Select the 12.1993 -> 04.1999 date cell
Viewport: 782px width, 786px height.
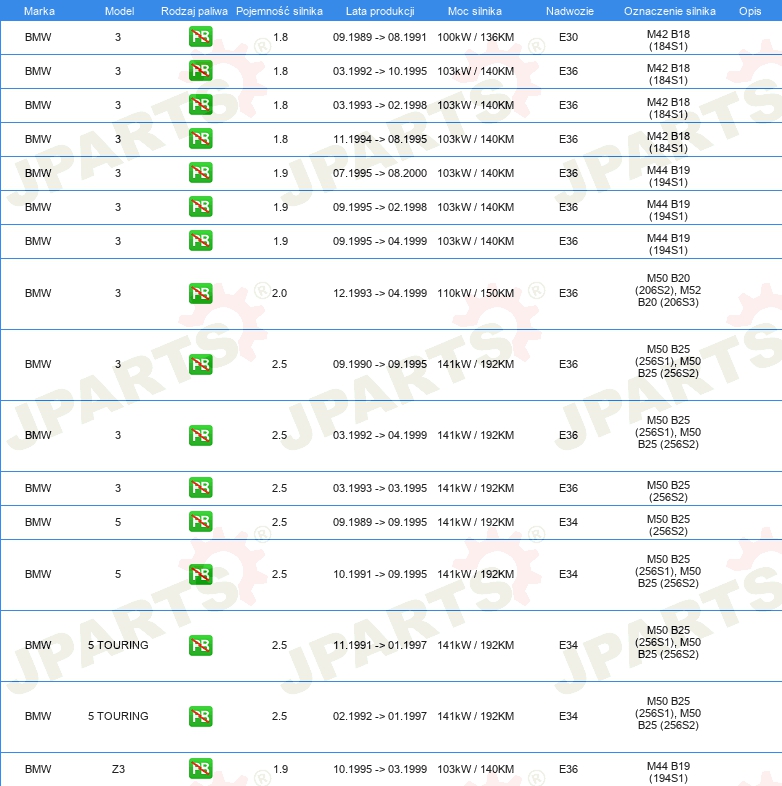(379, 293)
